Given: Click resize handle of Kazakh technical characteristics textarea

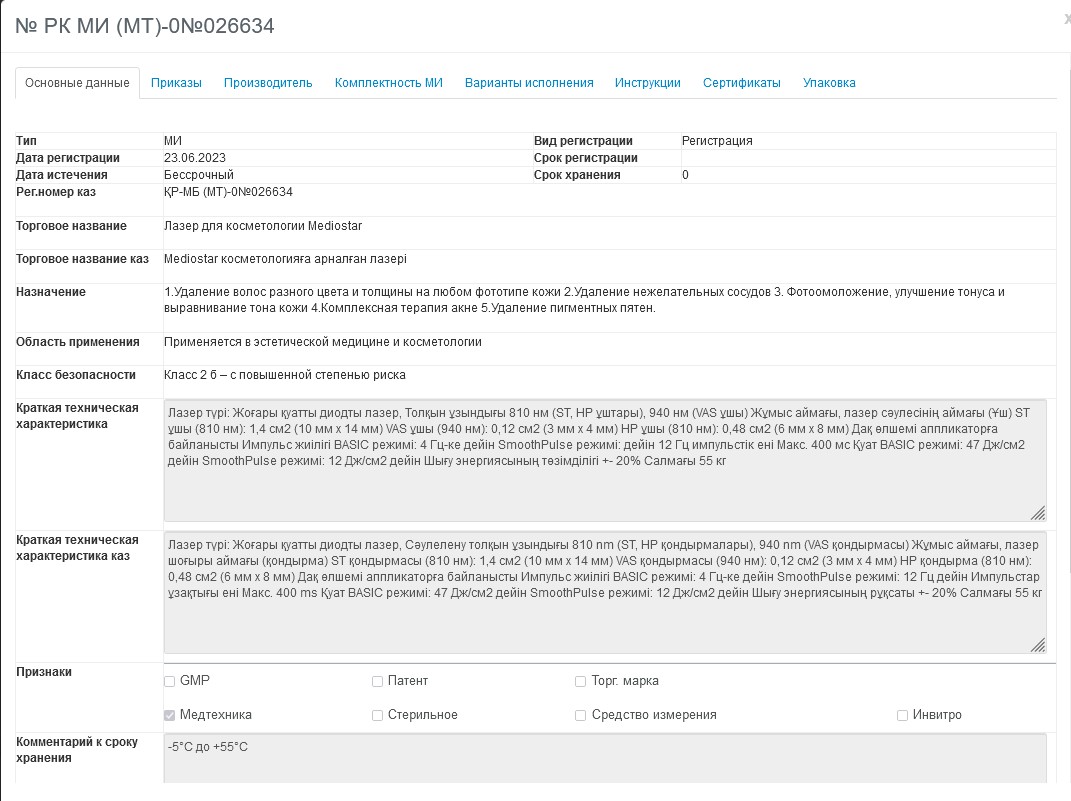Looking at the screenshot, I should [1038, 646].
